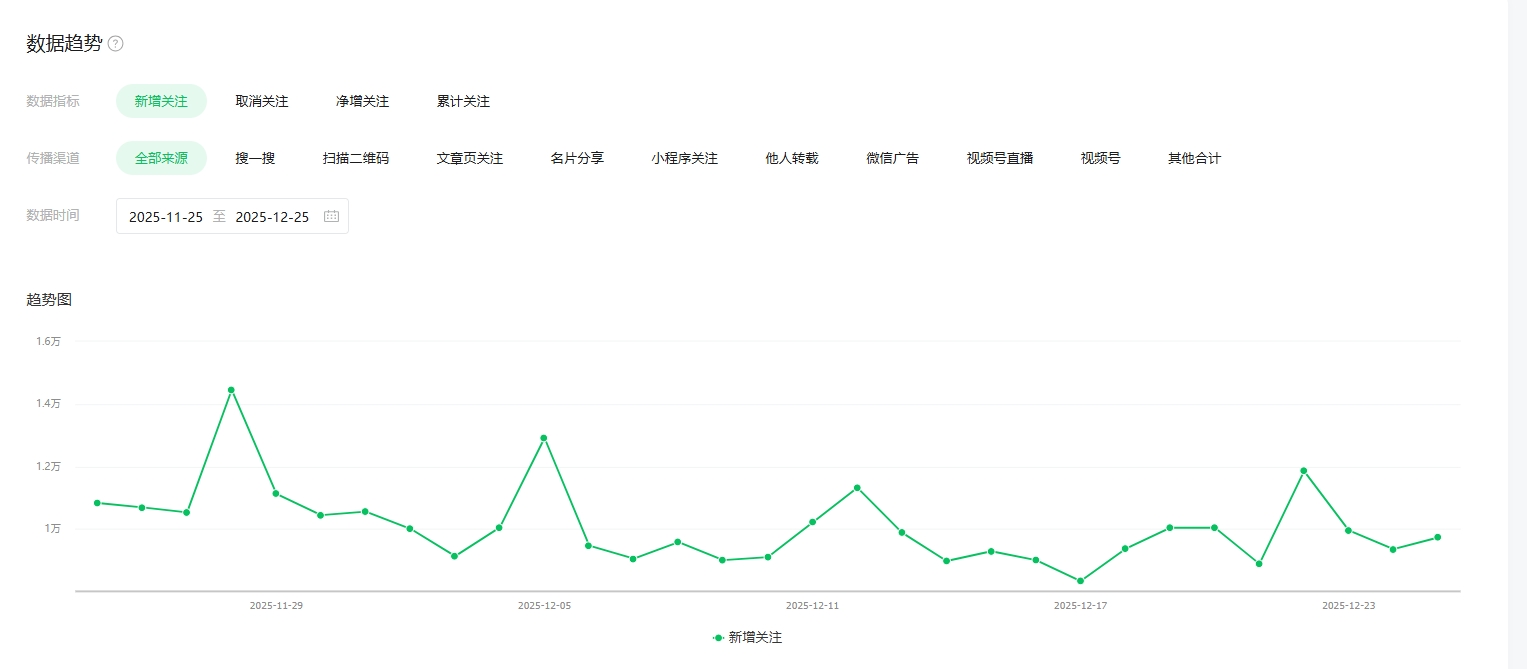The width and height of the screenshot is (1527, 669).
Task: Pick the 名片分享 channel
Action: click(x=577, y=158)
